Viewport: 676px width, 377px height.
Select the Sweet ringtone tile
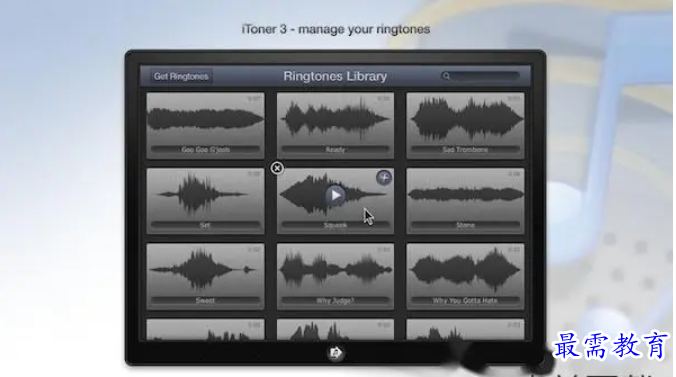(206, 276)
